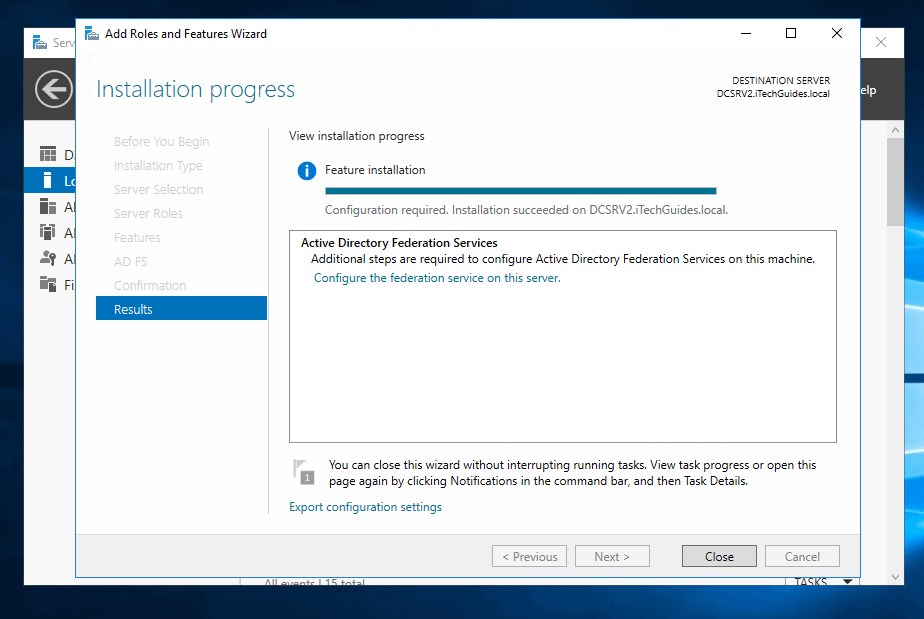924x619 pixels.
Task: Close the Server Manager window behind the wizard
Action: point(881,42)
